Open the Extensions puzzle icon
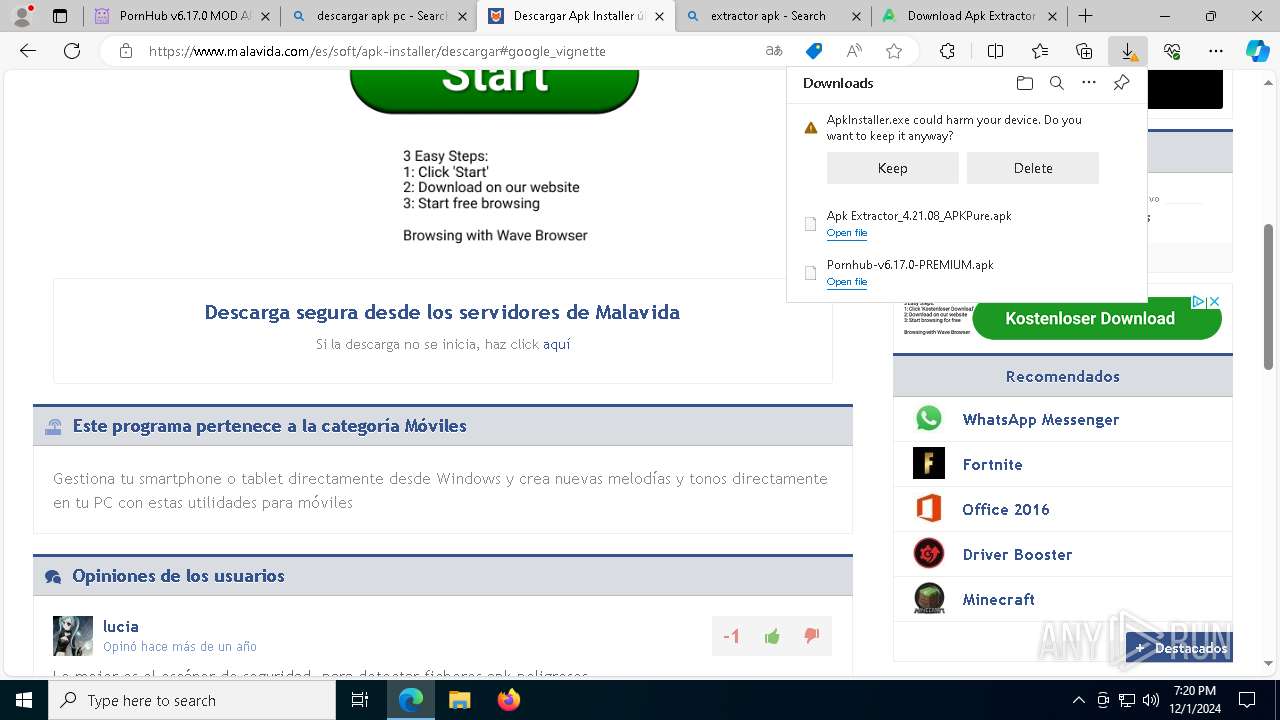Screen dimensions: 1280x720 [947, 51]
